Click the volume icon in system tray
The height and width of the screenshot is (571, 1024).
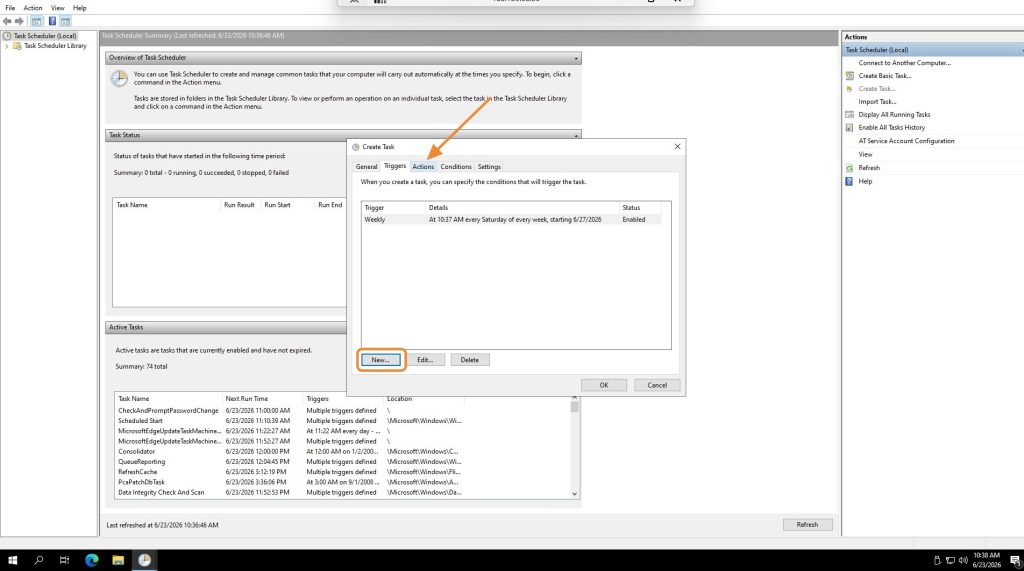963,560
